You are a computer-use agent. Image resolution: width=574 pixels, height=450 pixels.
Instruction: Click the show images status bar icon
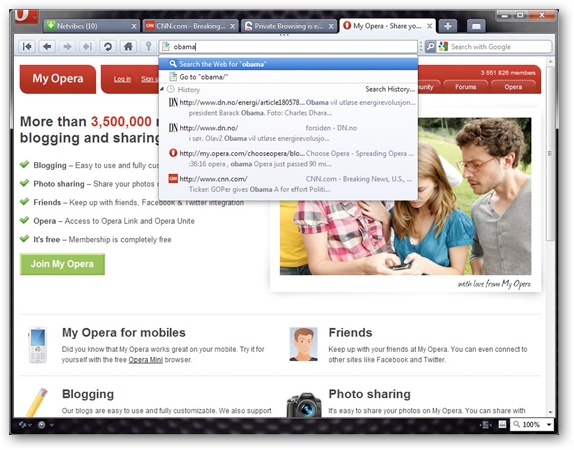(x=502, y=424)
